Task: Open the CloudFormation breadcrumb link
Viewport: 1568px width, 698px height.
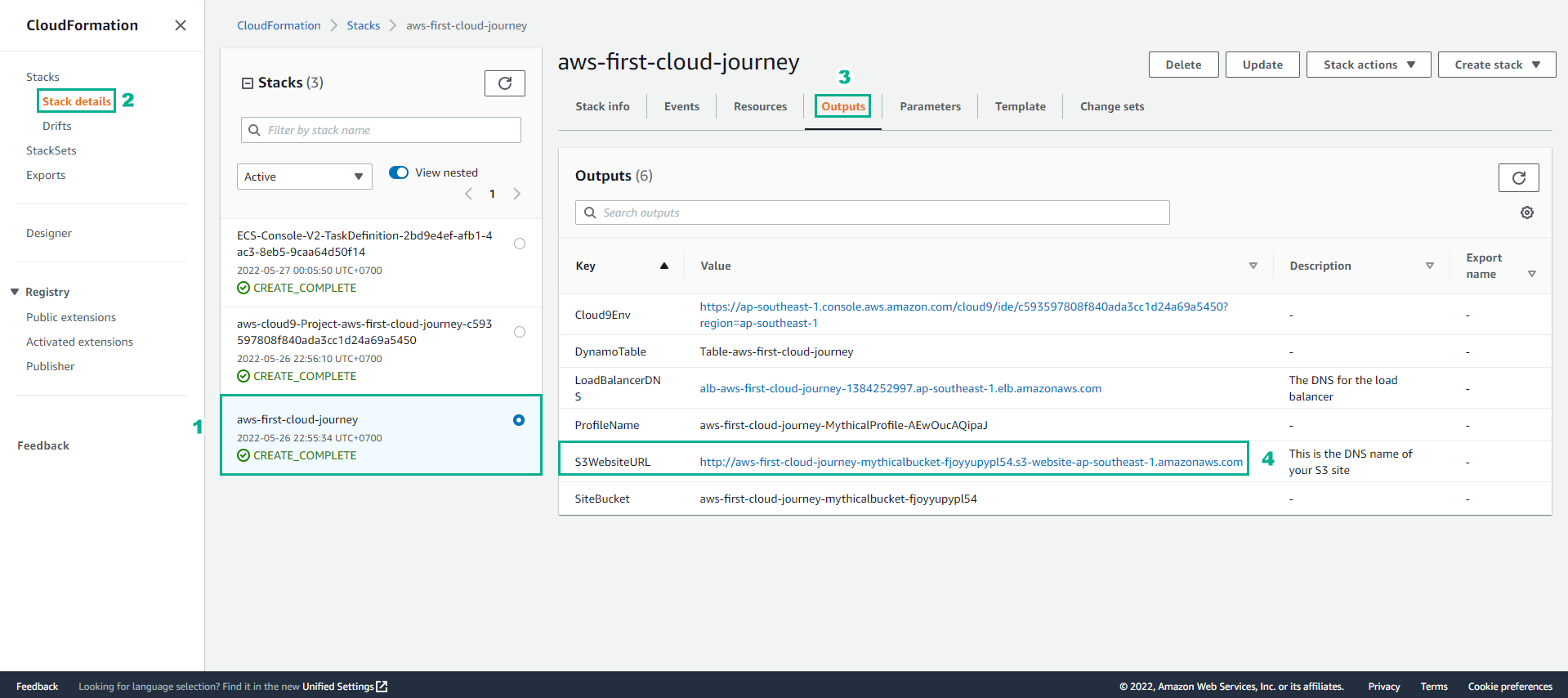Action: tap(279, 25)
